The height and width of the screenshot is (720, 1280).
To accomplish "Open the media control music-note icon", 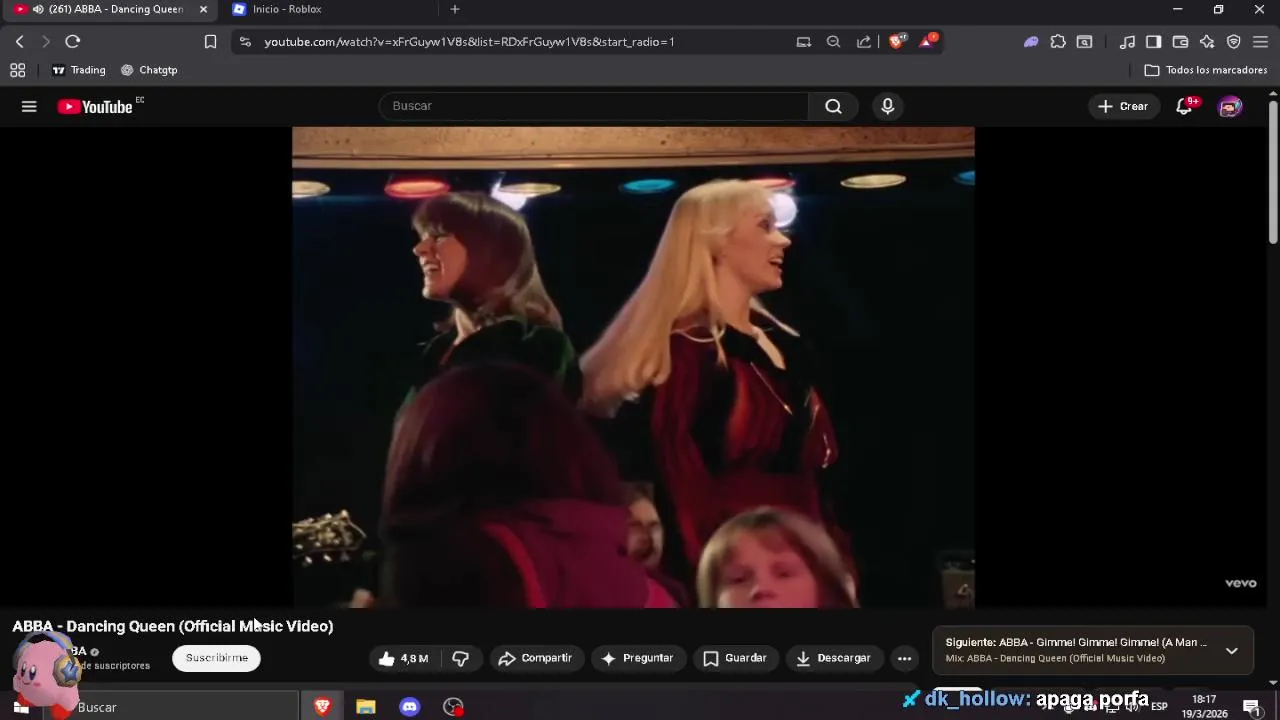I will pyautogui.click(x=1127, y=42).
